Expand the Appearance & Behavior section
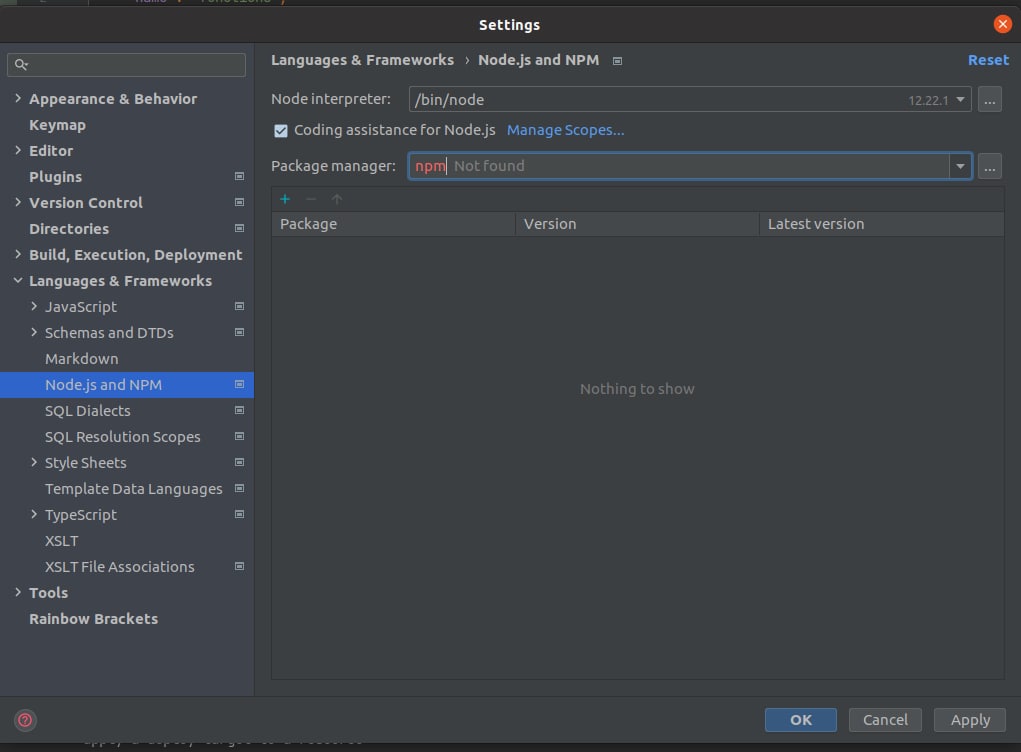The height and width of the screenshot is (752, 1021). tap(18, 99)
